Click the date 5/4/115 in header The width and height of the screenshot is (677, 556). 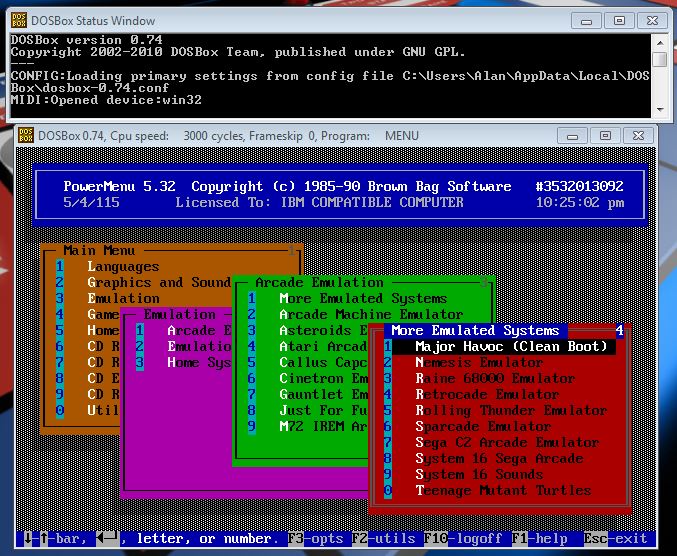pyautogui.click(x=91, y=202)
